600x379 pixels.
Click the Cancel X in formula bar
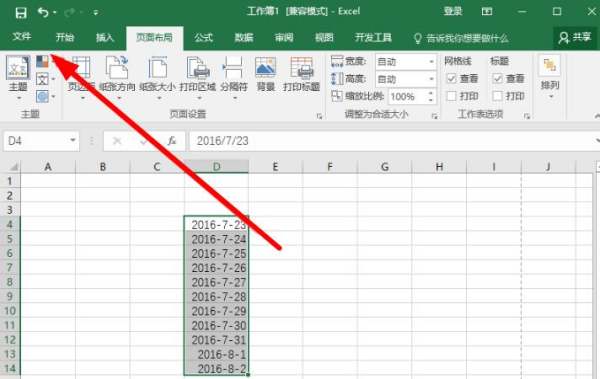(x=117, y=141)
